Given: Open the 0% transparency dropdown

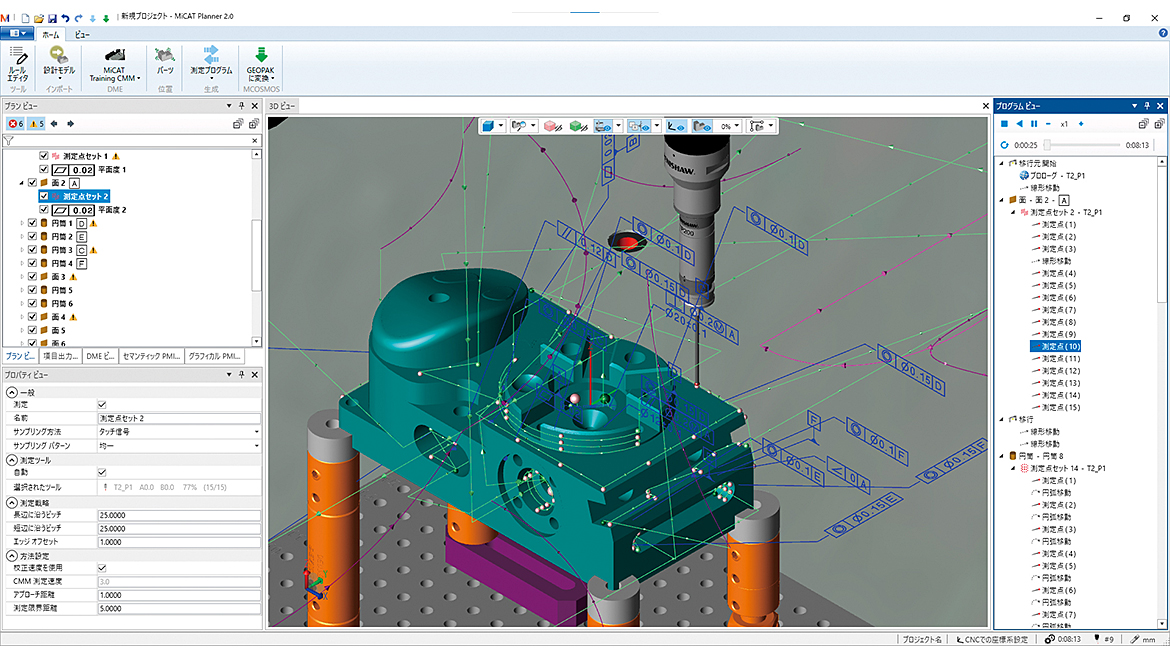Looking at the screenshot, I should (736, 126).
